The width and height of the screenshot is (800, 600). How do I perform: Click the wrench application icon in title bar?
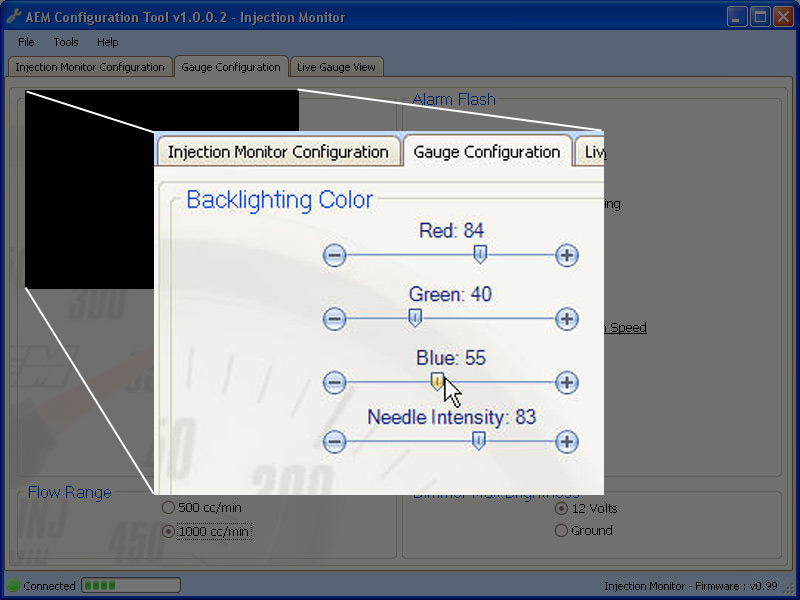13,17
